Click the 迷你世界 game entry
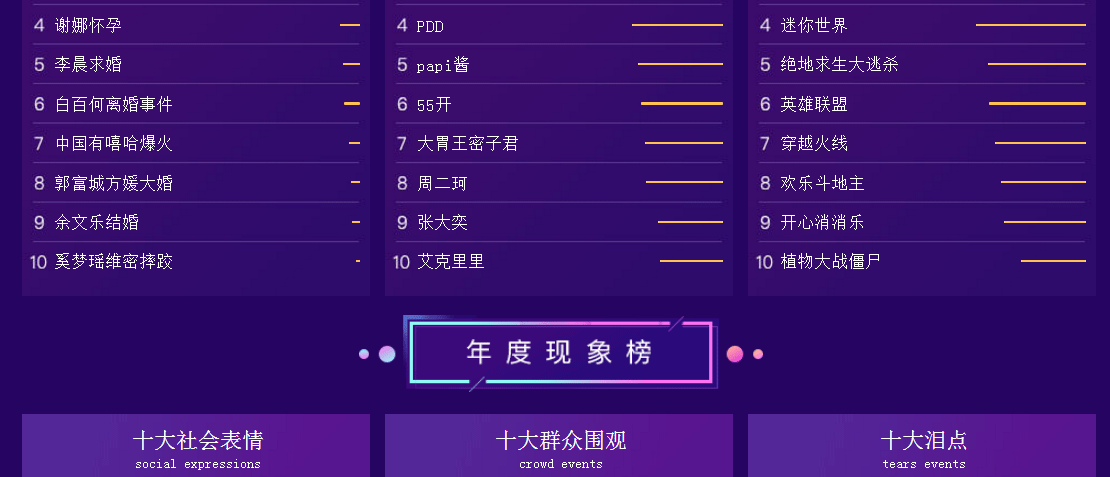The height and width of the screenshot is (477, 1110). pos(922,25)
